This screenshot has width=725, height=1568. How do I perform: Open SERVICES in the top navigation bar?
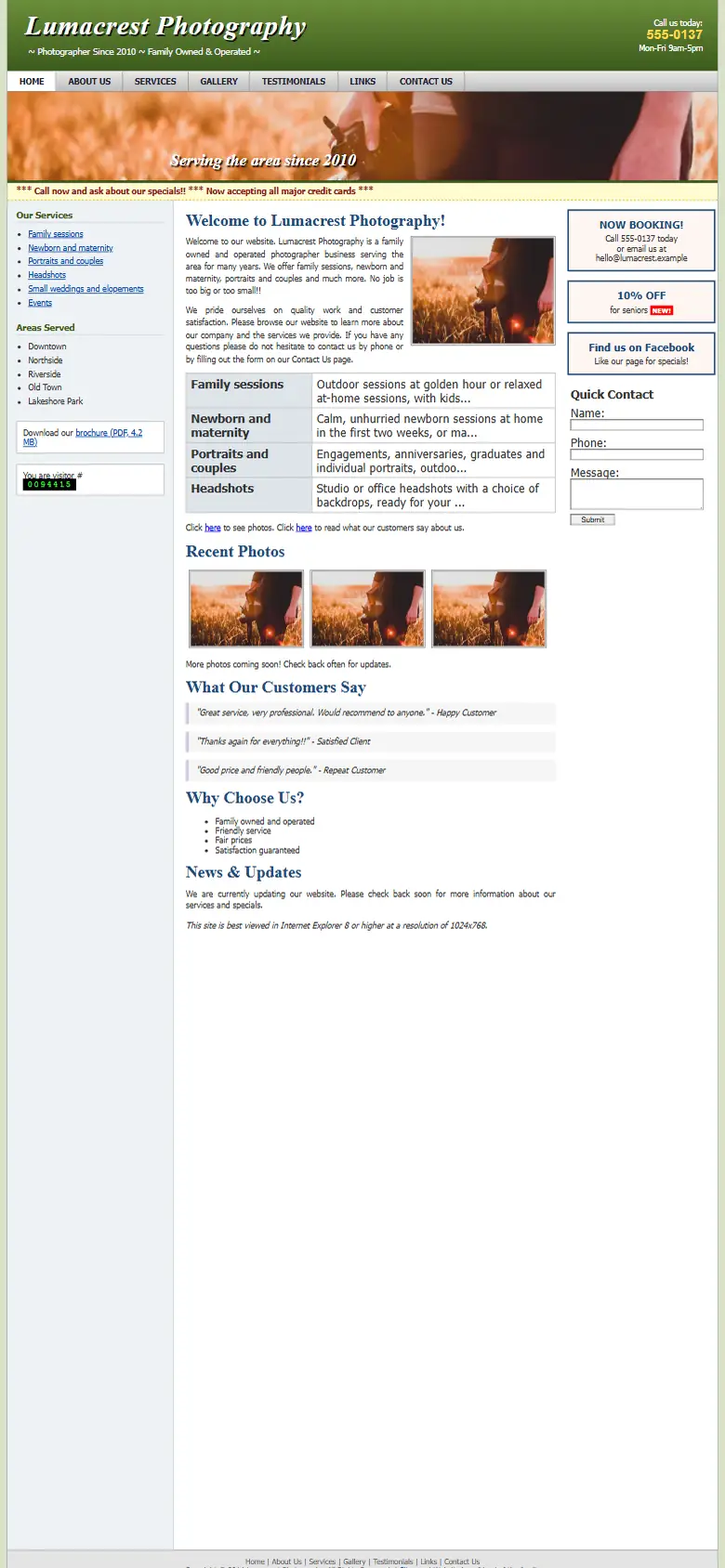coord(155,82)
